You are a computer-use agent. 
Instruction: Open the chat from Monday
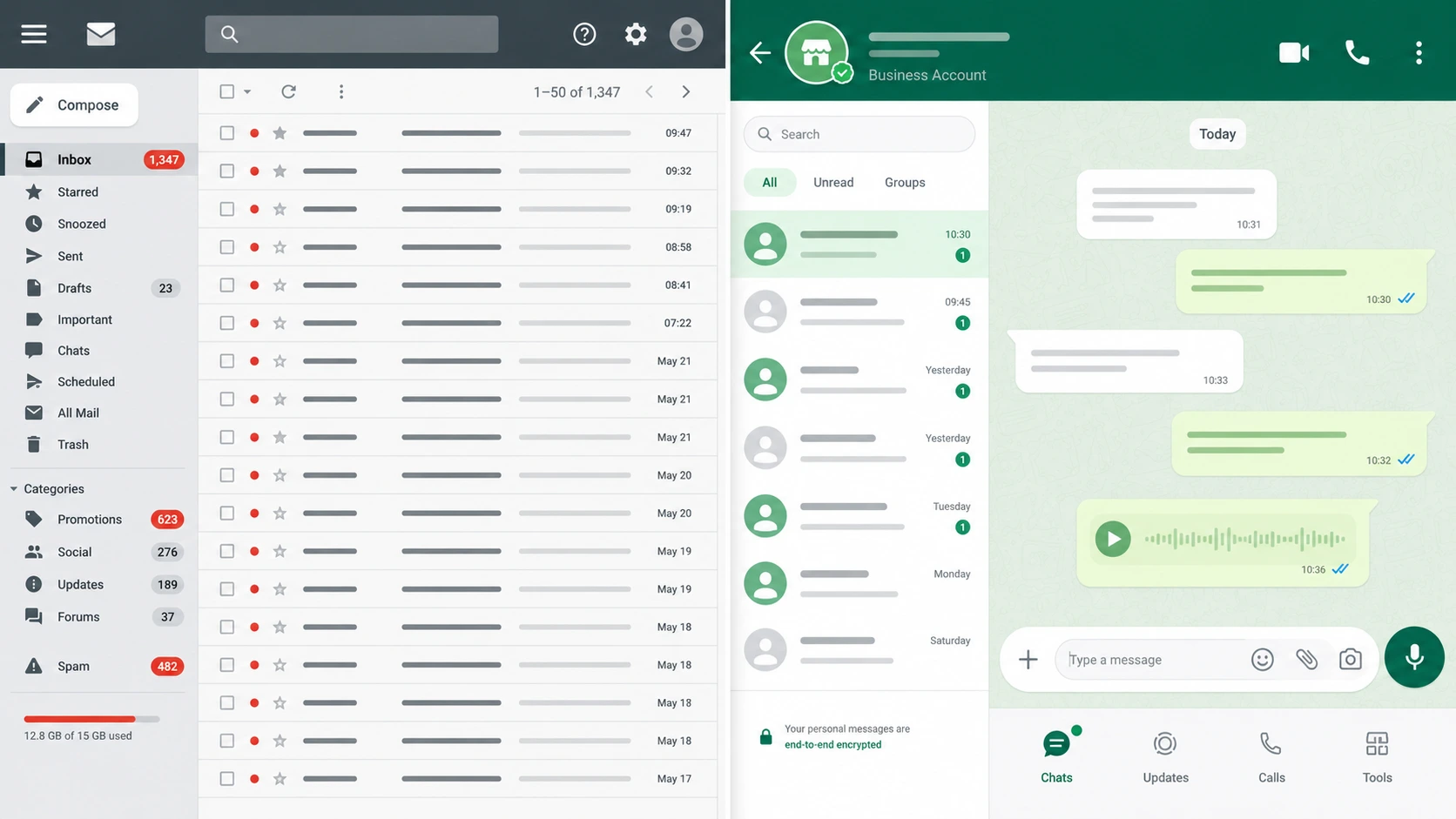click(859, 583)
